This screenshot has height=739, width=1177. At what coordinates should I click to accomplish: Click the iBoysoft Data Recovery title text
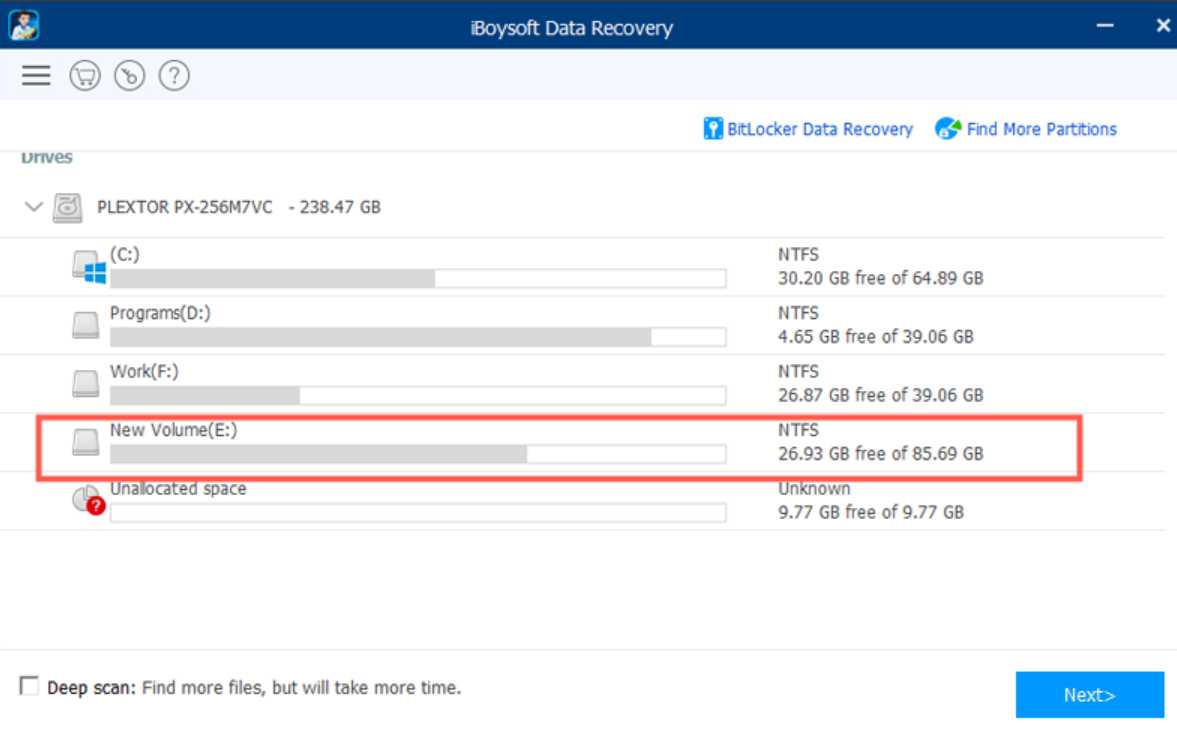pos(571,29)
